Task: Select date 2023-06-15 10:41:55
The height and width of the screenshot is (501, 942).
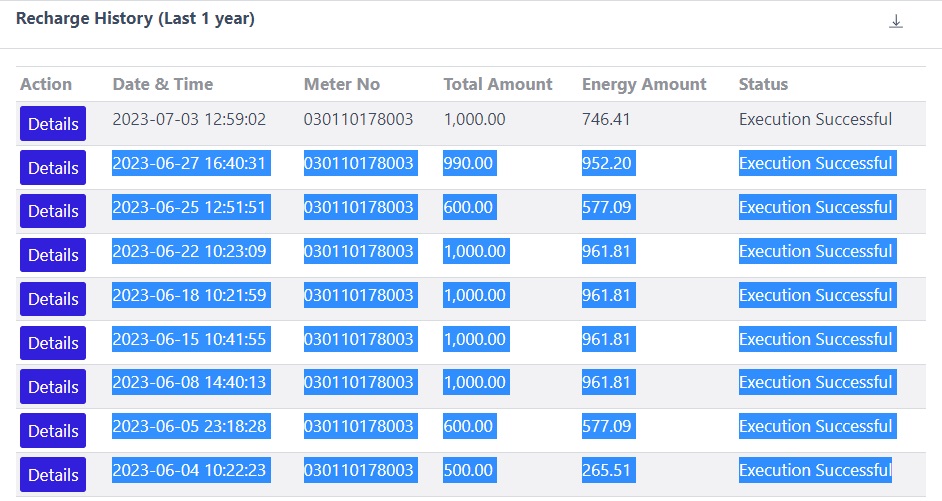Action: [x=191, y=339]
